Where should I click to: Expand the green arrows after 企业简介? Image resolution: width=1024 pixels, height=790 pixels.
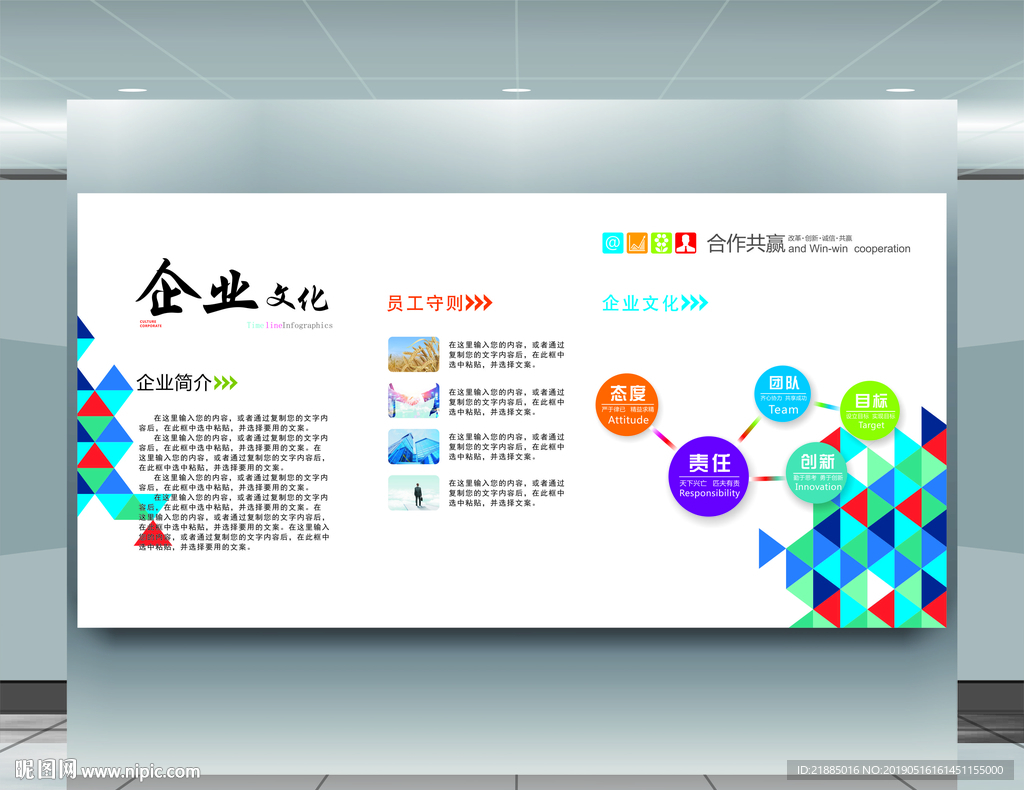225,382
